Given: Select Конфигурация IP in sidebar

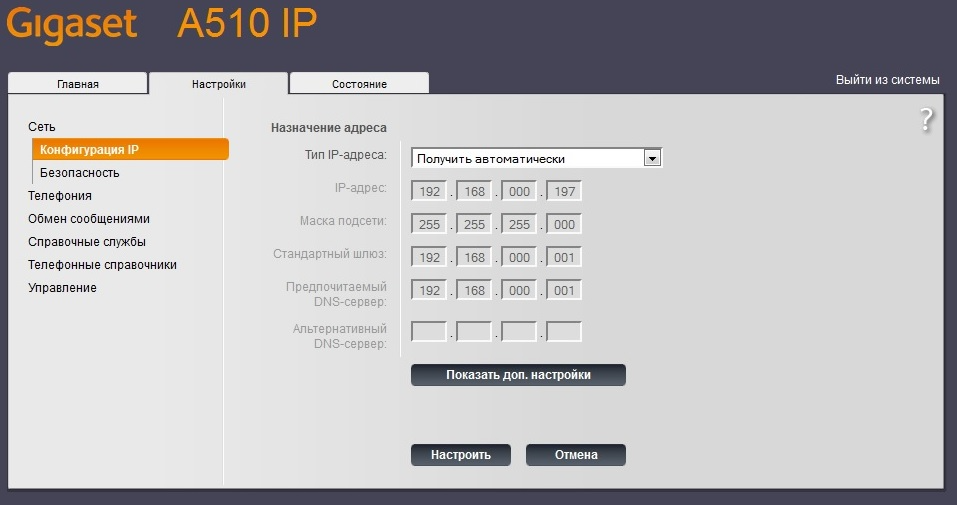Looking at the screenshot, I should tap(131, 150).
